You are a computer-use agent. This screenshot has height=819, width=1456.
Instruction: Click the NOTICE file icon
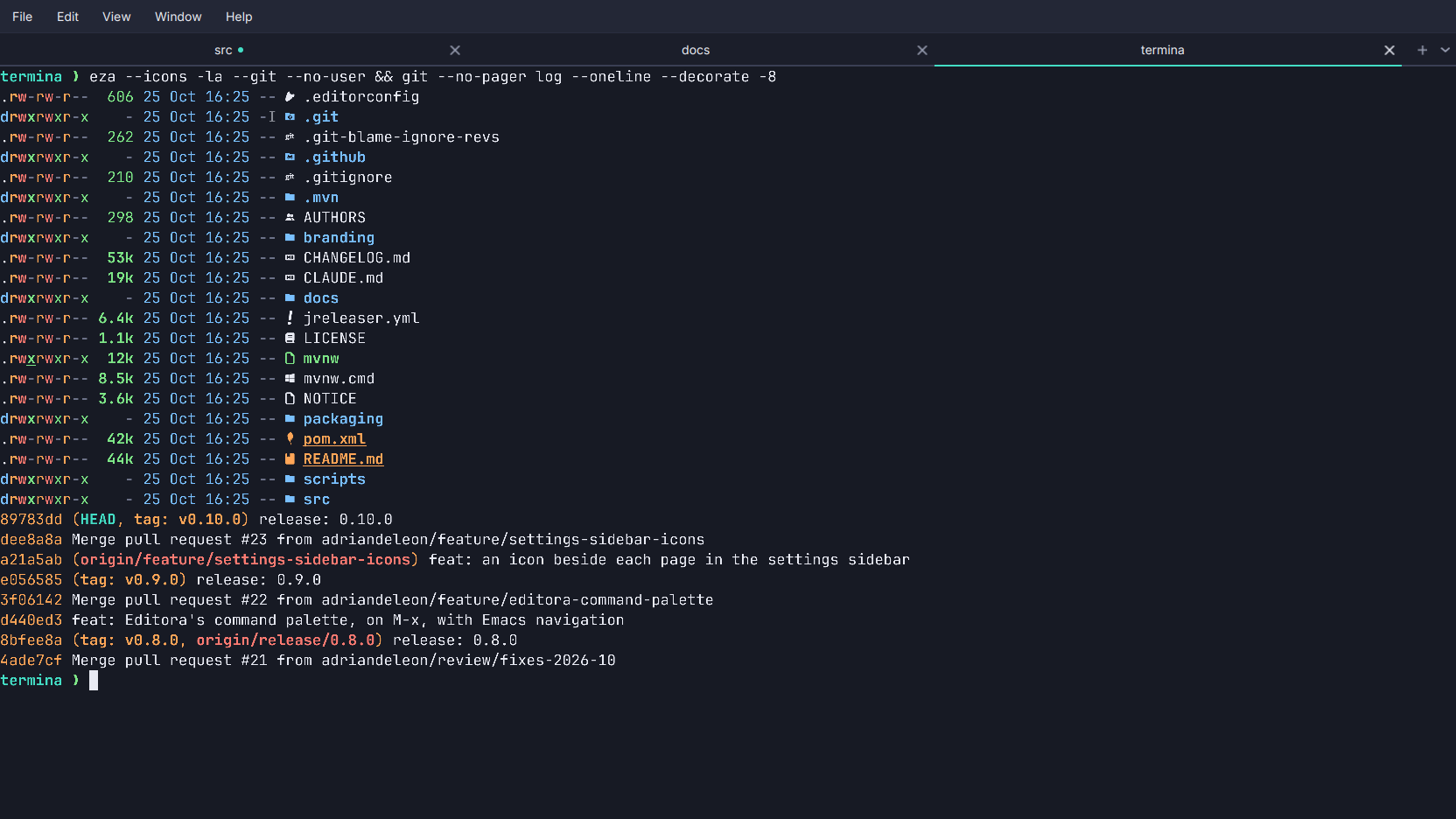tap(290, 399)
